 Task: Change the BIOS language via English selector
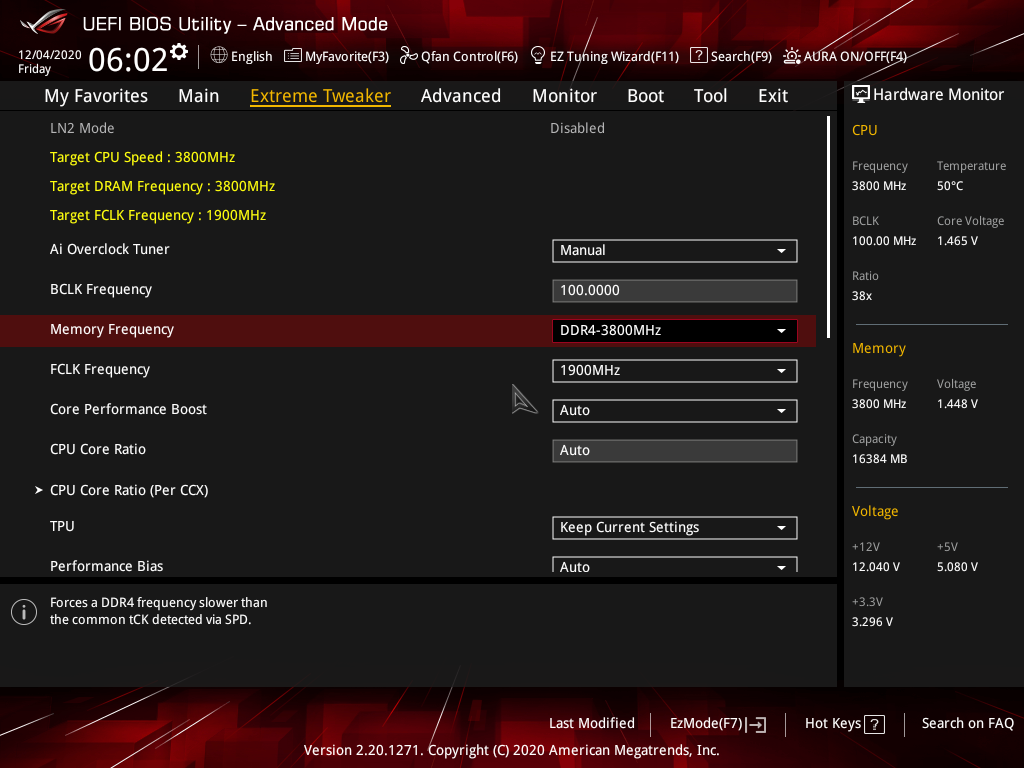tap(240, 56)
